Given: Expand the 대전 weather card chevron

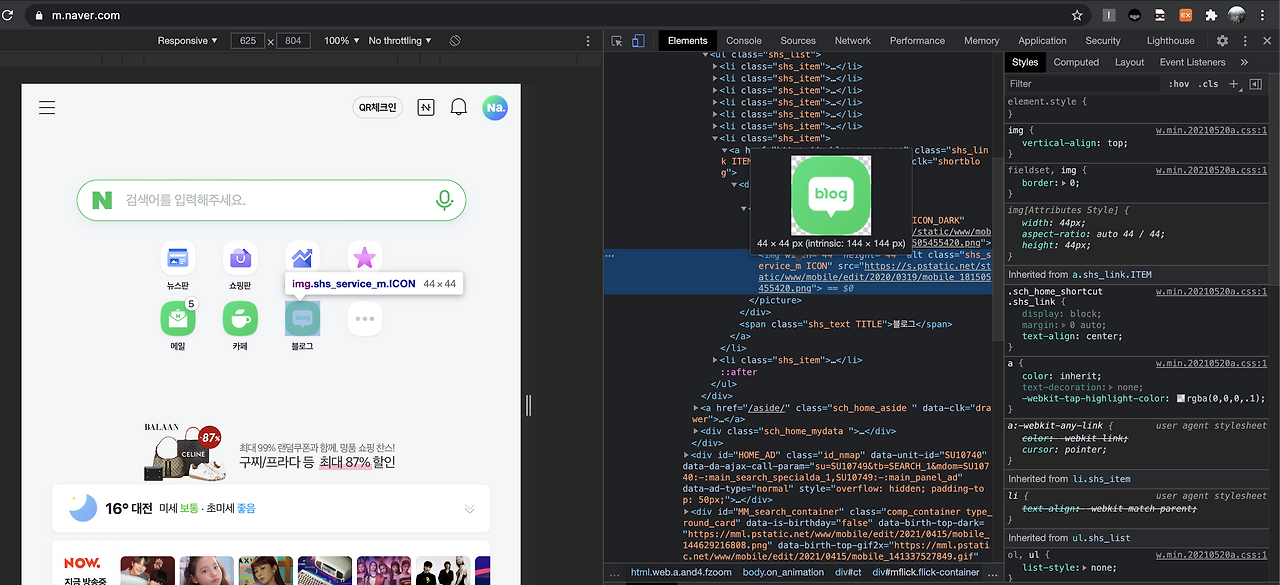Looking at the screenshot, I should click(x=469, y=509).
